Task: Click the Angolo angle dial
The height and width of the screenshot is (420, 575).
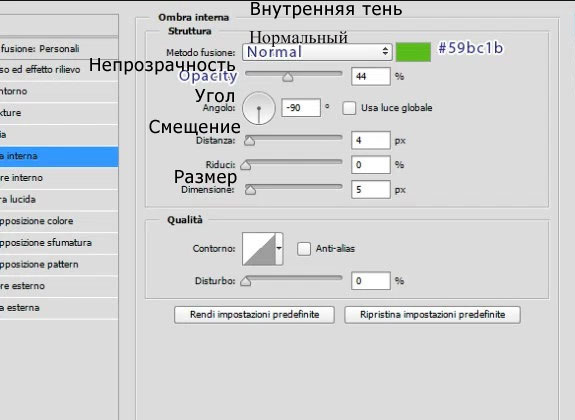Action: [259, 108]
